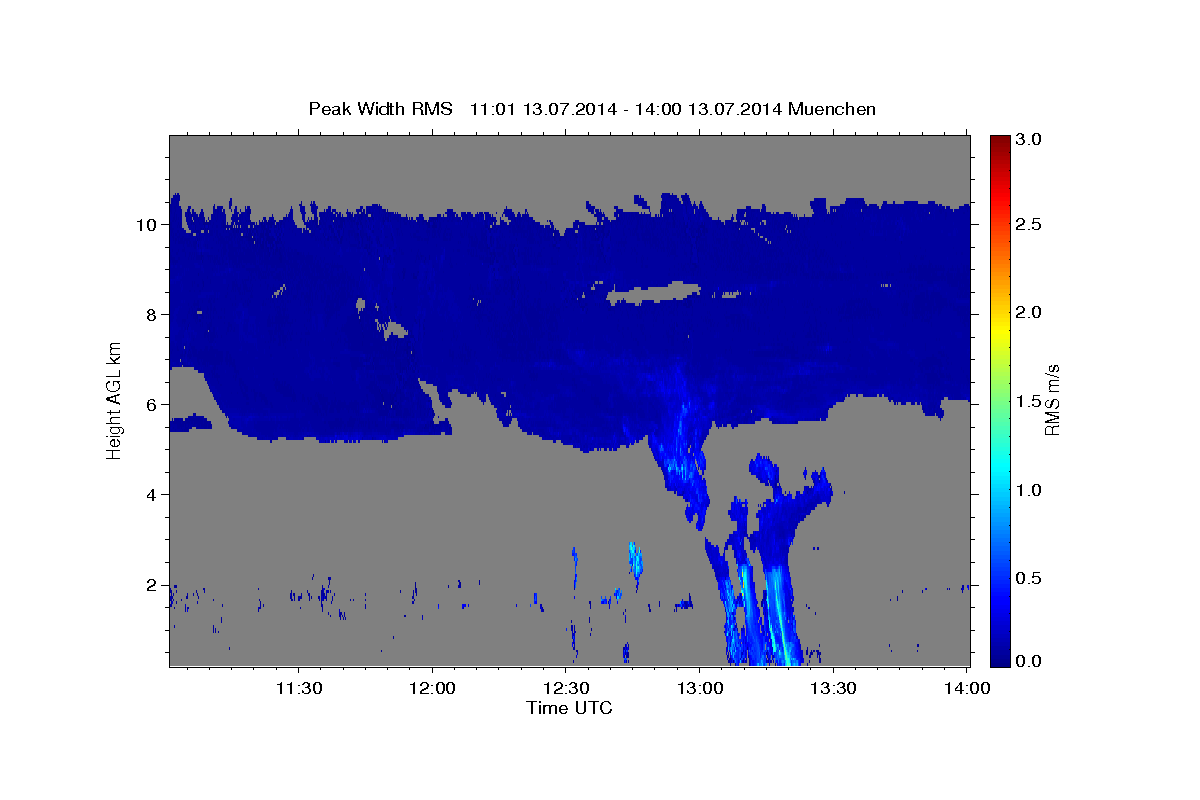Image resolution: width=1200 pixels, height=800 pixels.
Task: Click the yellow region of the colorbar
Action: [x=1000, y=330]
